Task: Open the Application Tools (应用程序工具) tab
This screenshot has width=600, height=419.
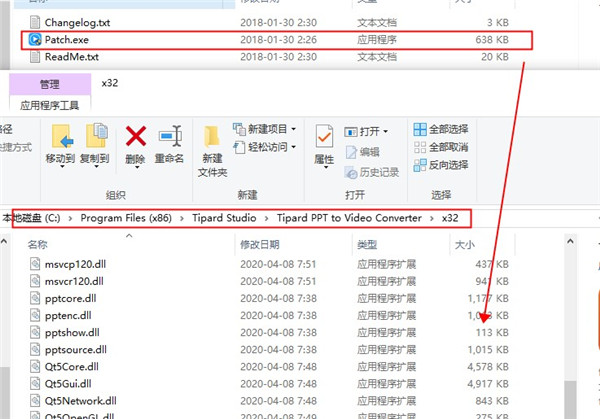Action: click(50, 105)
